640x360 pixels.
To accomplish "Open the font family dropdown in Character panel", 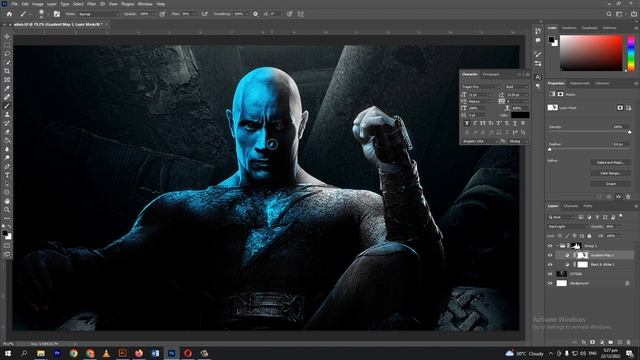I will (481, 87).
